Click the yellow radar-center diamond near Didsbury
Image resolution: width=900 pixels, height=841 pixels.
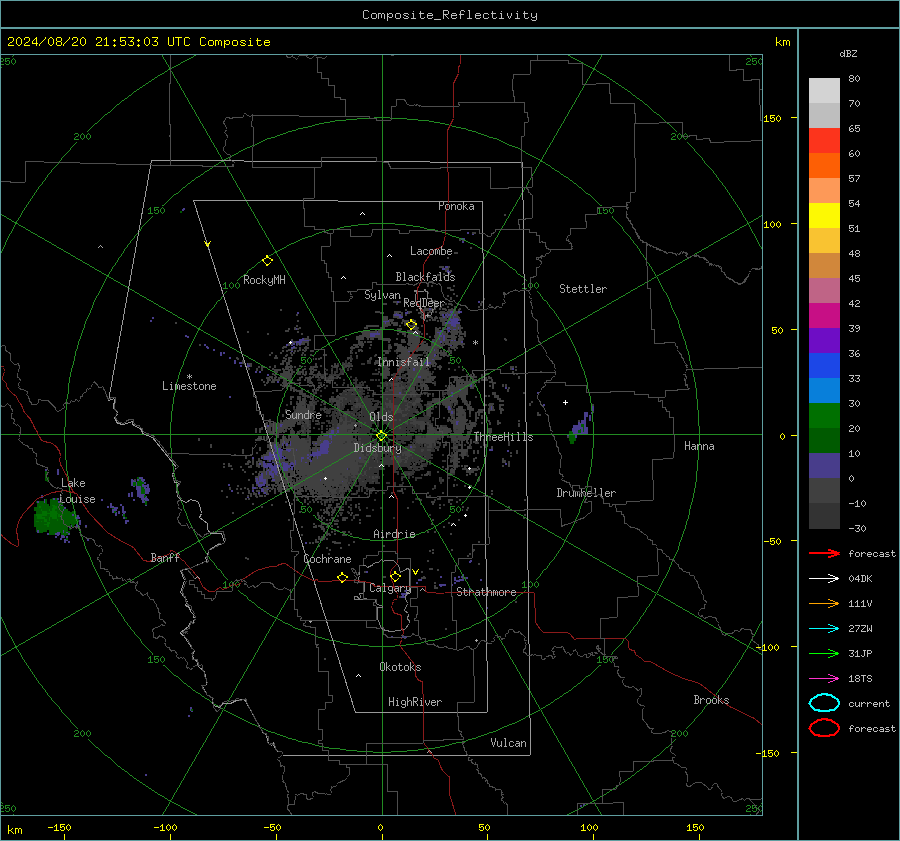(x=381, y=436)
